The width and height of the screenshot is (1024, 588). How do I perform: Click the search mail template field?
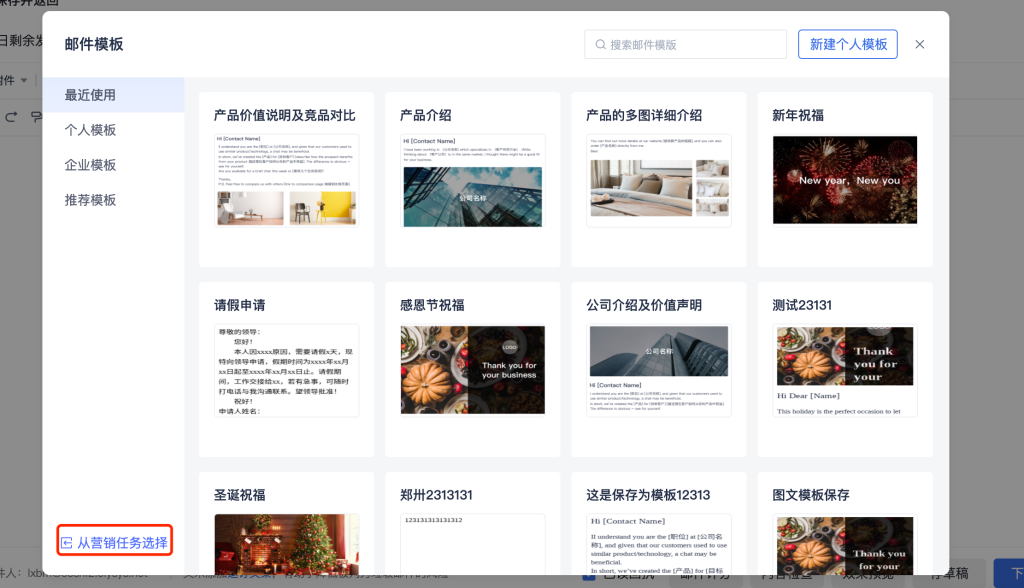[685, 44]
